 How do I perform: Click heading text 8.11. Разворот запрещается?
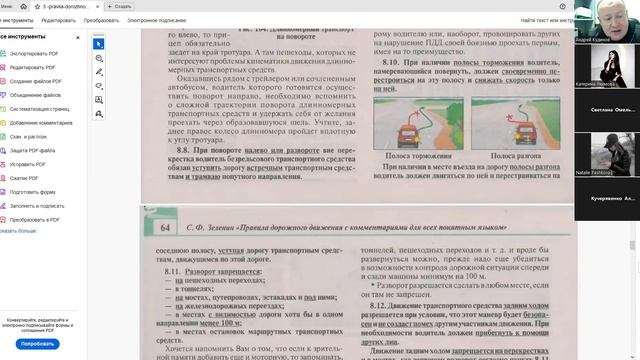[213, 271]
